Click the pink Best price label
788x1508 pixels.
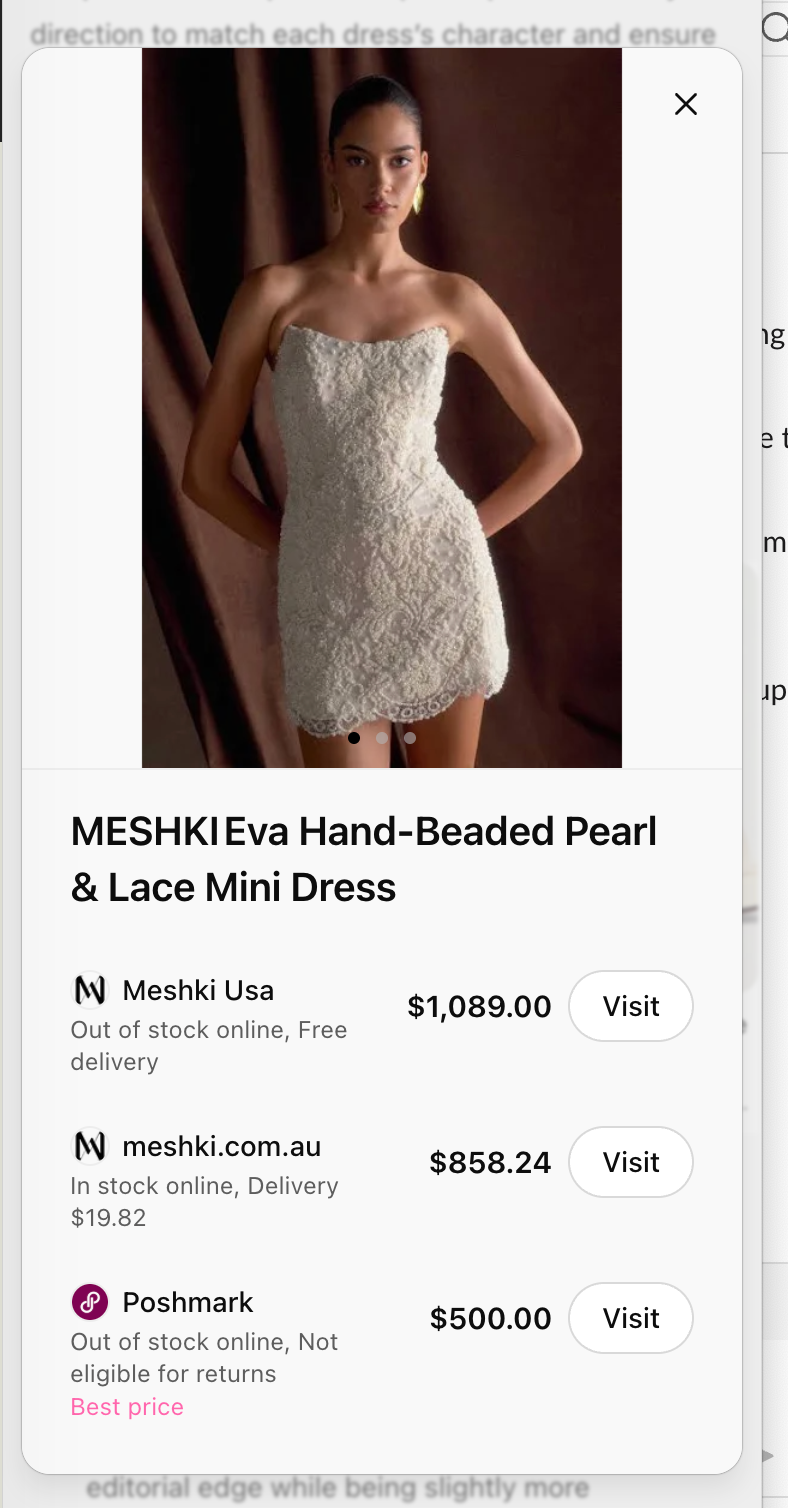point(127,1407)
